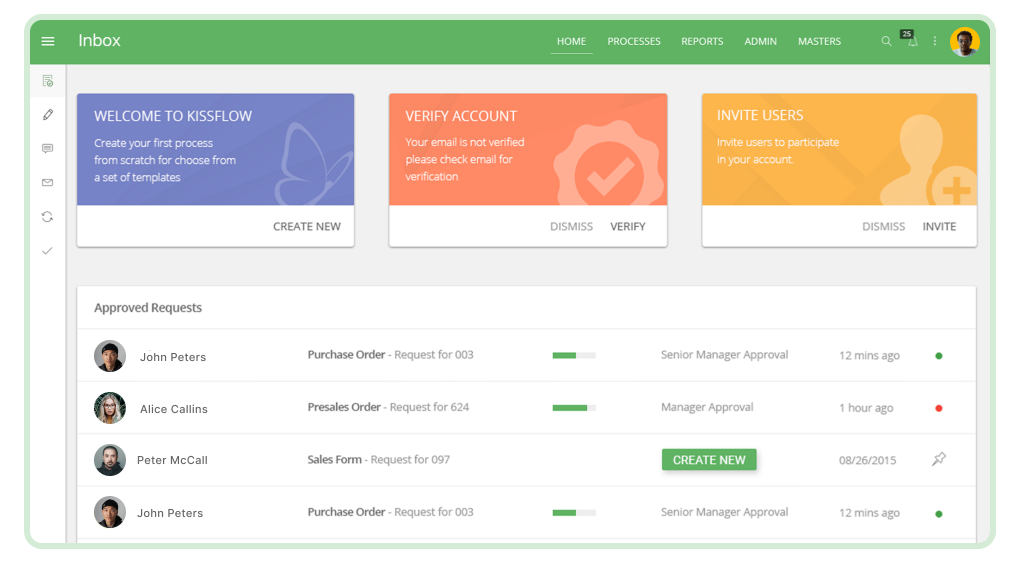Click the pin icon on Peter McCall row
This screenshot has width=1020, height=564.
pyautogui.click(x=939, y=459)
